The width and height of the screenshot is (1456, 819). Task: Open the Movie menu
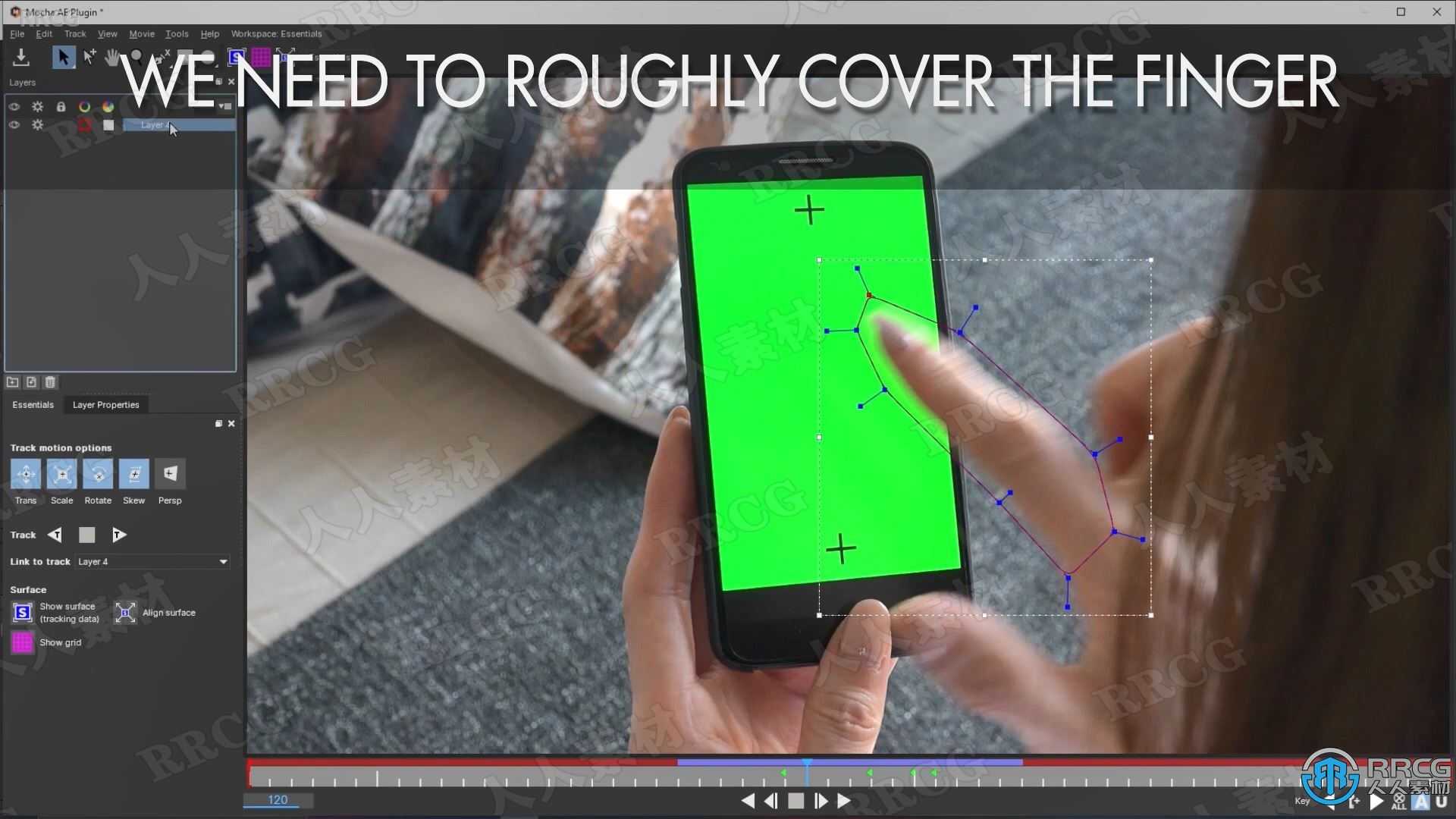coord(141,33)
